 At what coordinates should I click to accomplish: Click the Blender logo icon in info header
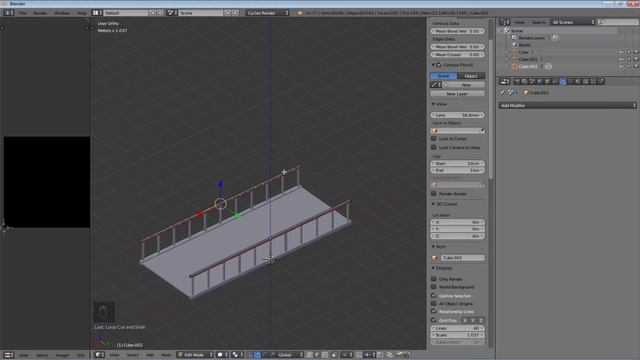pos(300,13)
